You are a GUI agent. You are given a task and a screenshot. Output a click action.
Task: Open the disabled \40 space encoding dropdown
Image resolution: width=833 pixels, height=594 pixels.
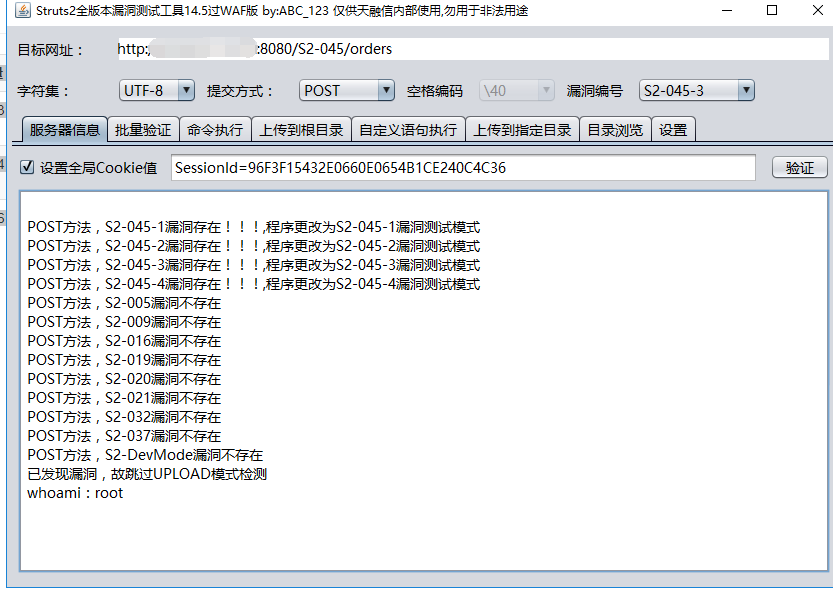click(517, 90)
